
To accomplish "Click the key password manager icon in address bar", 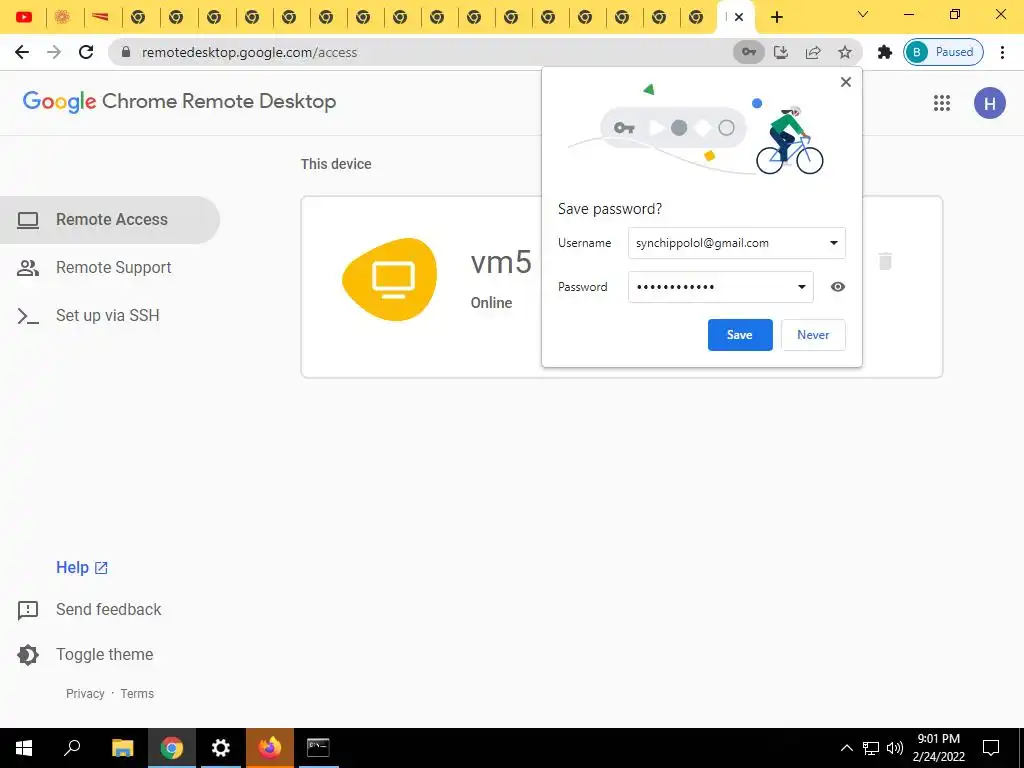I will coord(748,52).
